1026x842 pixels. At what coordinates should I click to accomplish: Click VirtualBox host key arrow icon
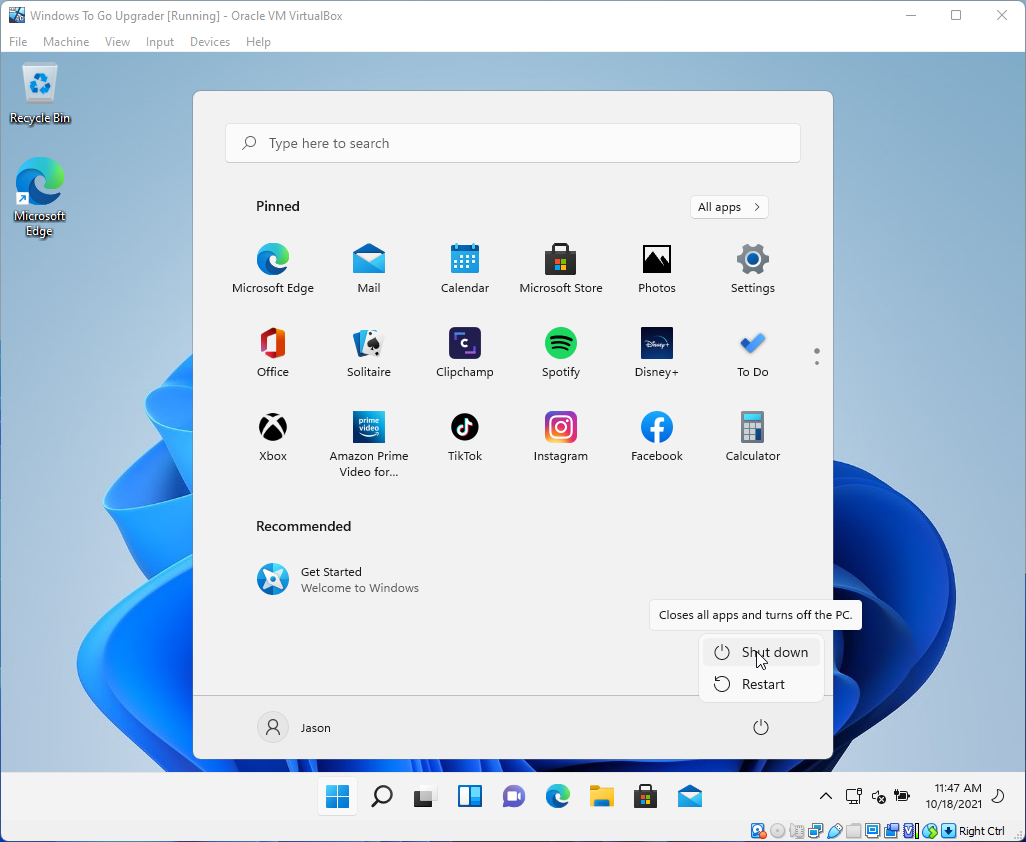point(948,831)
